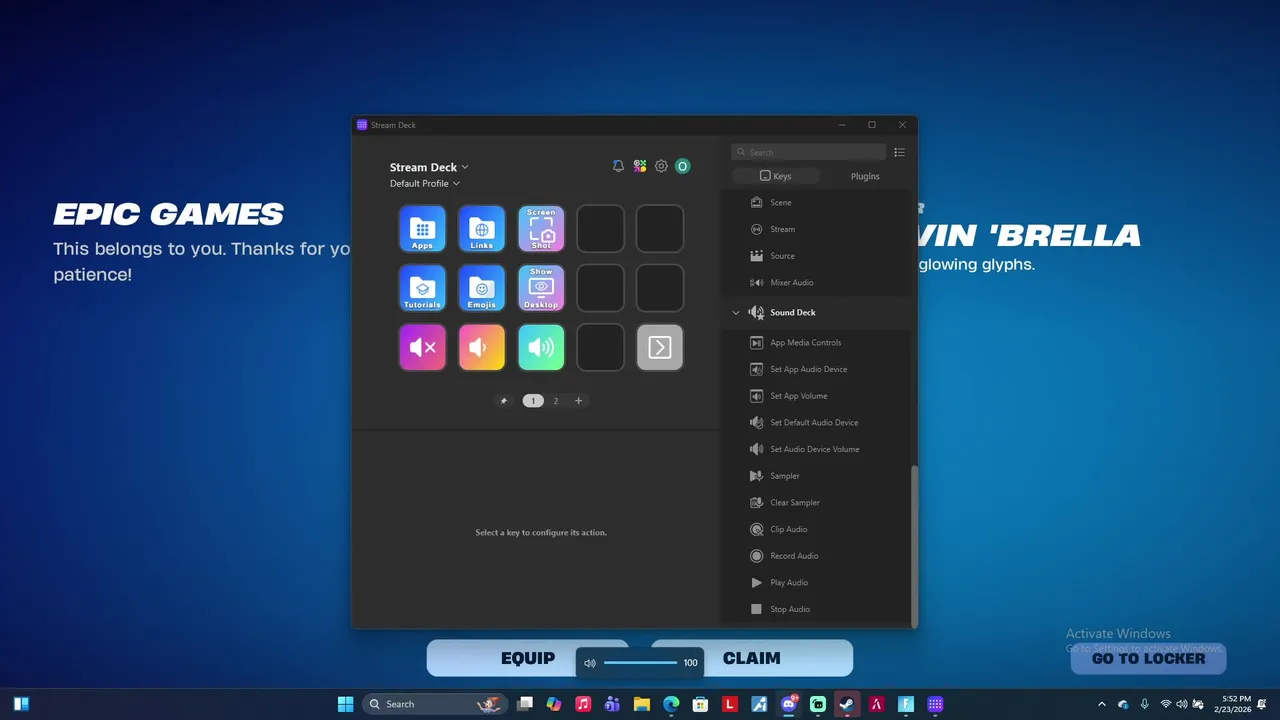Open Stream Deck preferences gear
The width and height of the screenshot is (1280, 720).
pyautogui.click(x=661, y=166)
